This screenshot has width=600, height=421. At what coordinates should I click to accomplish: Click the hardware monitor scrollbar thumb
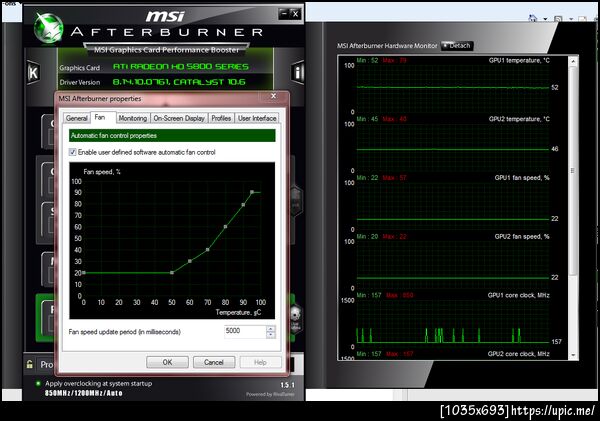point(573,170)
